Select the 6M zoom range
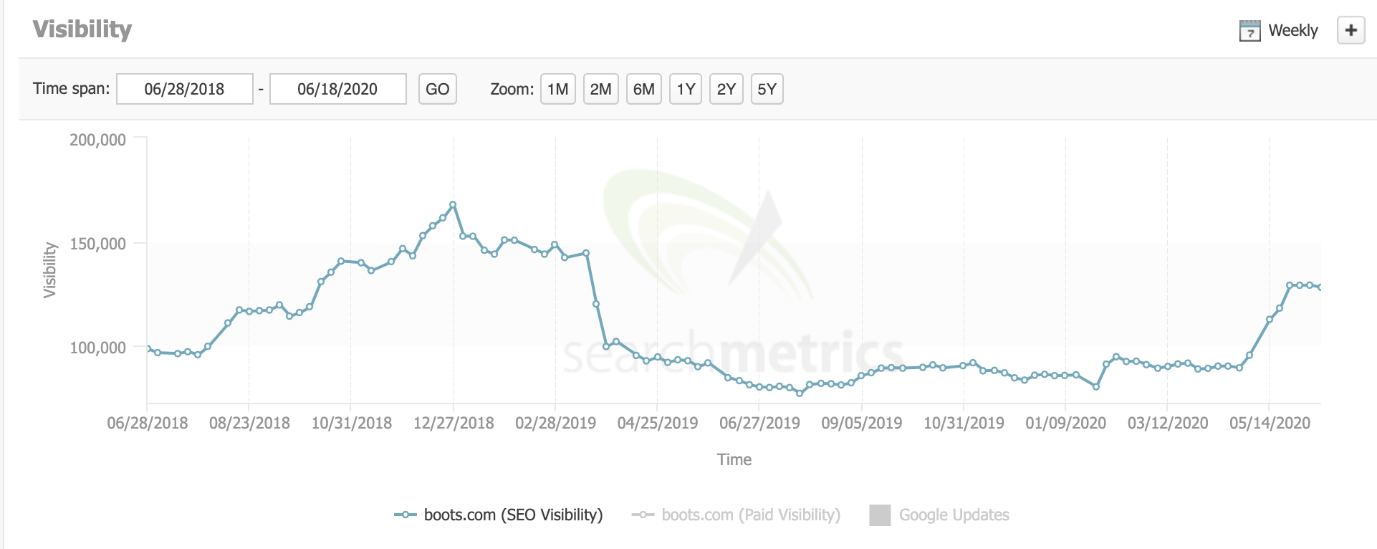This screenshot has height=549, width=1377. point(644,89)
